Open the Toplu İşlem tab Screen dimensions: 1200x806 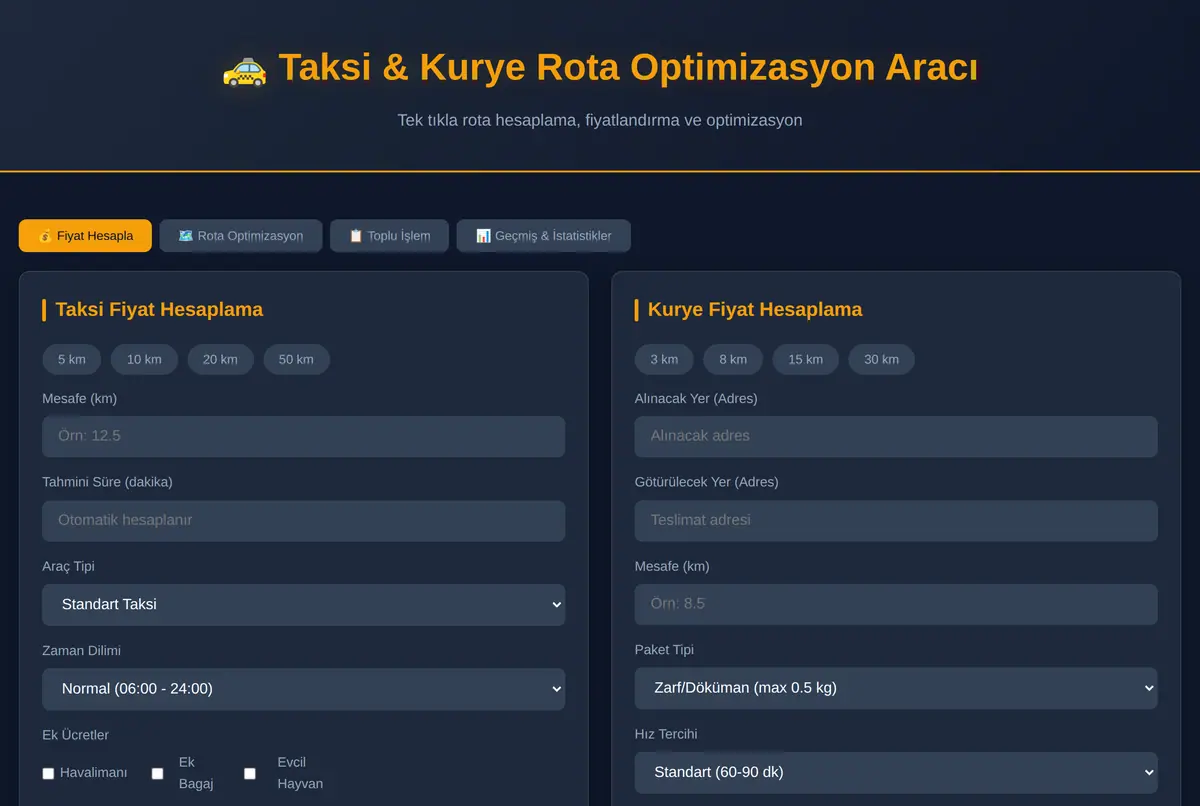click(x=390, y=236)
